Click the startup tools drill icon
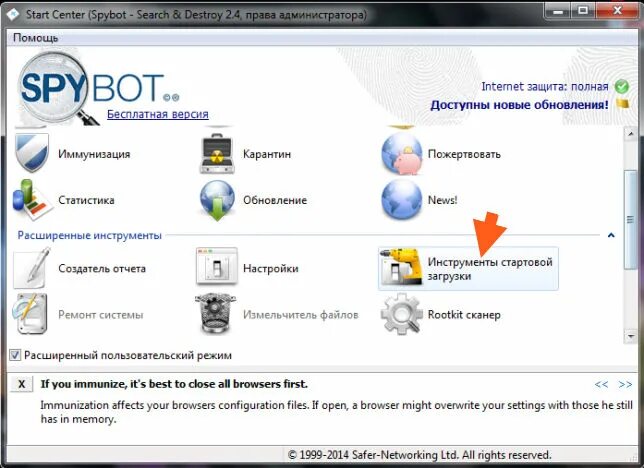Viewport: 644px width, 468px height. pyautogui.click(x=401, y=267)
